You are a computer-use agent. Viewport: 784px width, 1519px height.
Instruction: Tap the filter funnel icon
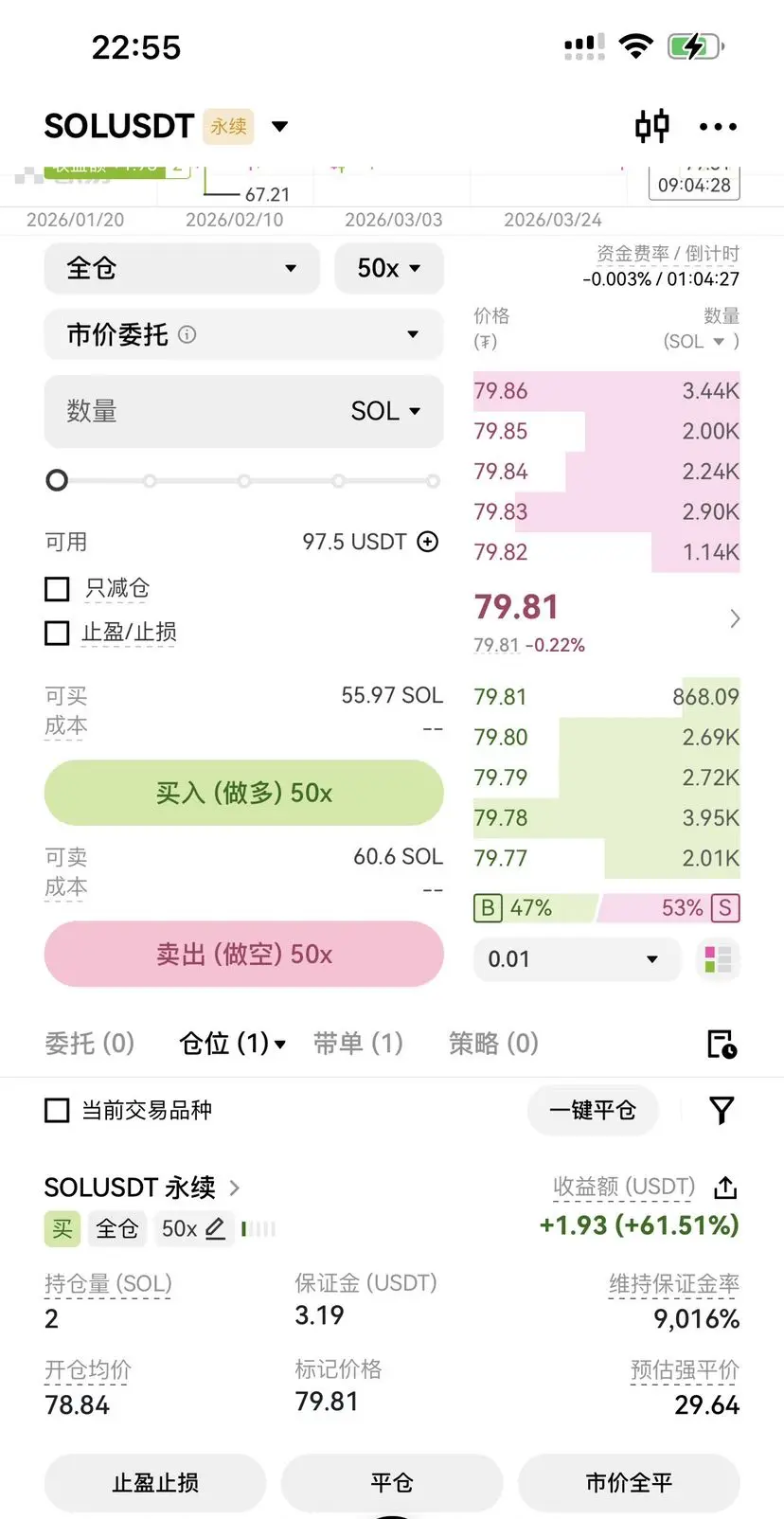pos(722,1110)
